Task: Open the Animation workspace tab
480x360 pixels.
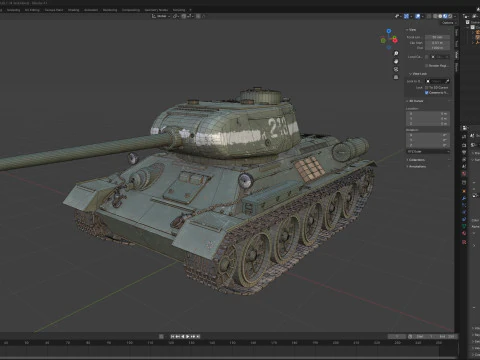Action: tap(91, 10)
